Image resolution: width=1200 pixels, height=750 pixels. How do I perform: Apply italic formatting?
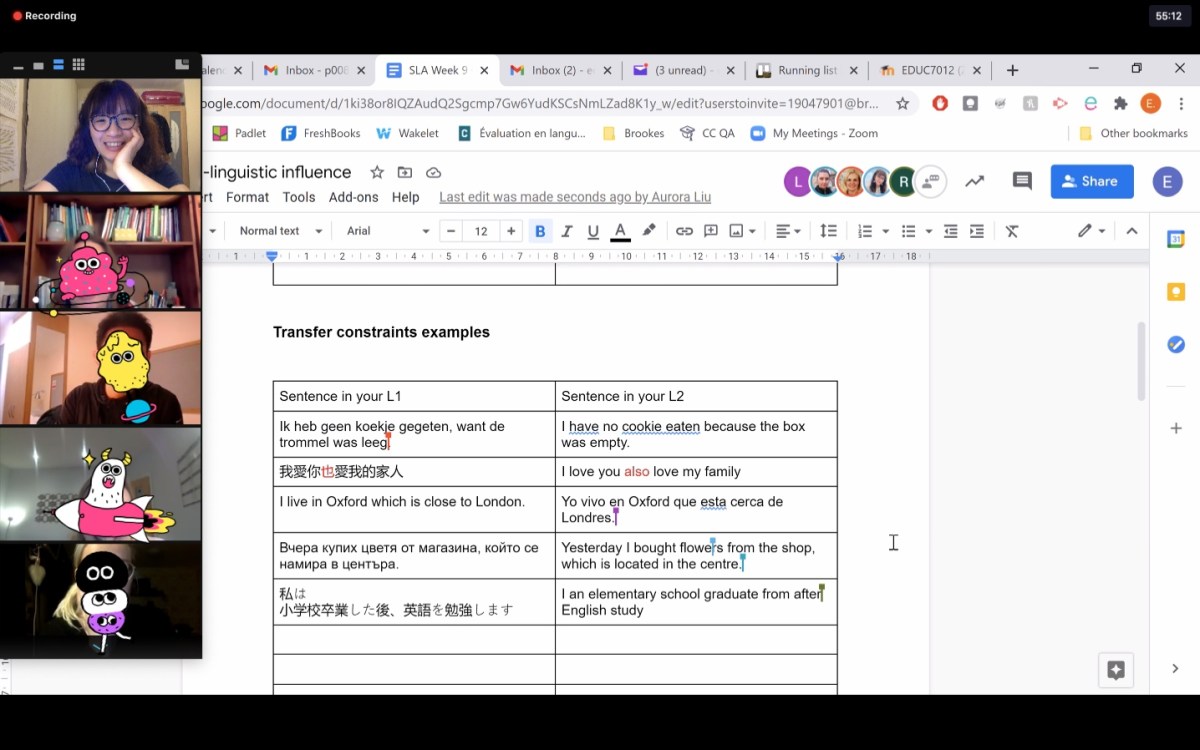point(566,230)
